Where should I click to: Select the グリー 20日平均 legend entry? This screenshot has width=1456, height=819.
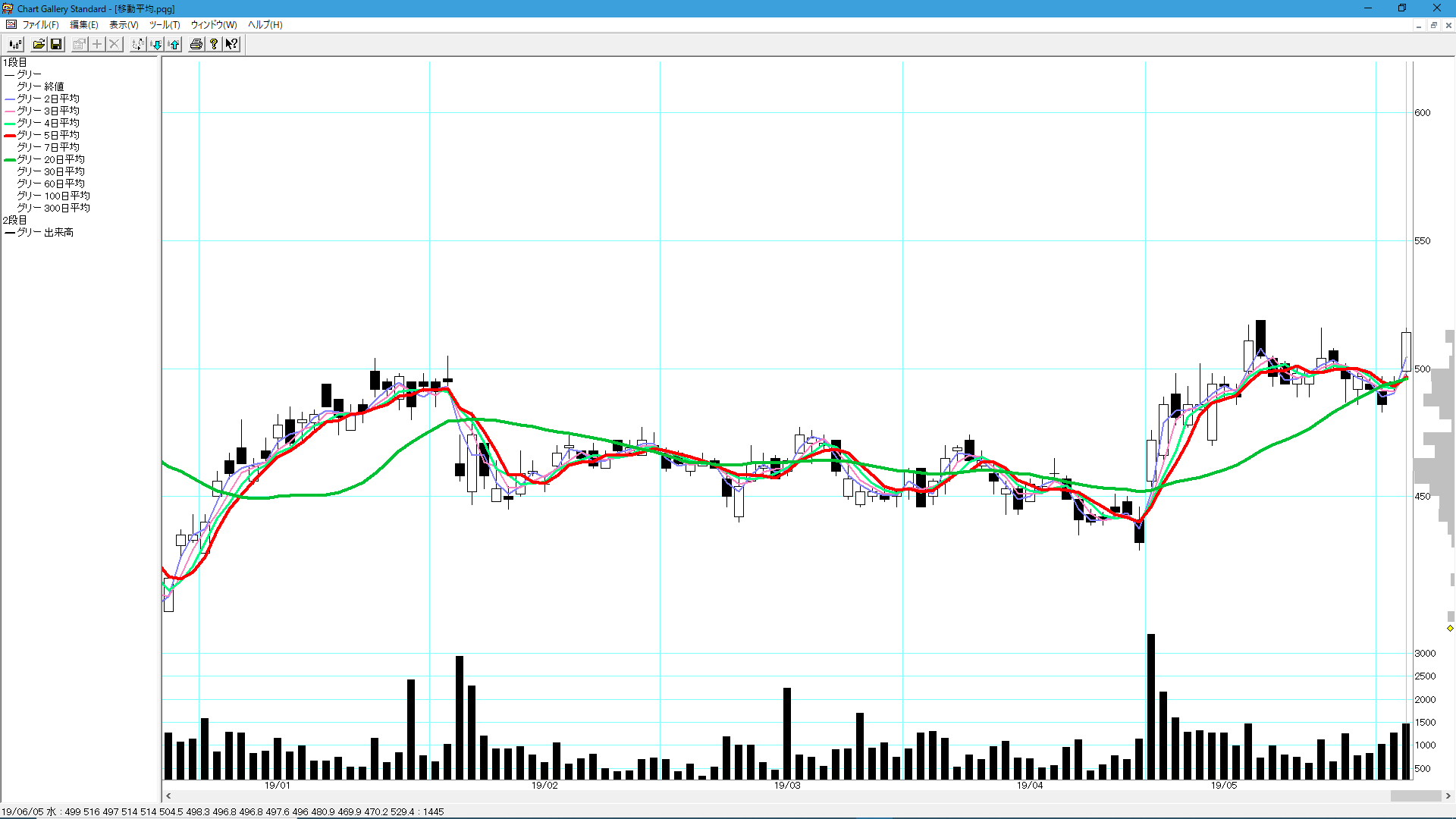pyautogui.click(x=51, y=159)
